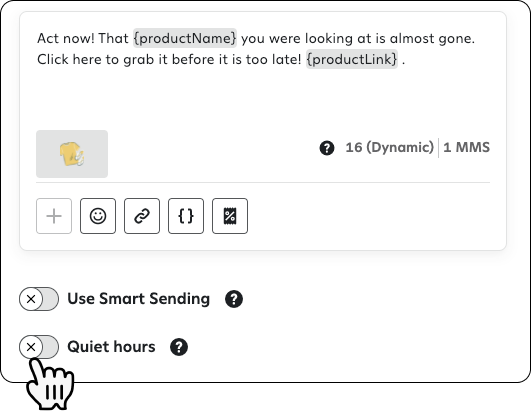Open the Quiet hours help tooltip
Image resolution: width=531 pixels, height=413 pixels.
click(x=179, y=347)
